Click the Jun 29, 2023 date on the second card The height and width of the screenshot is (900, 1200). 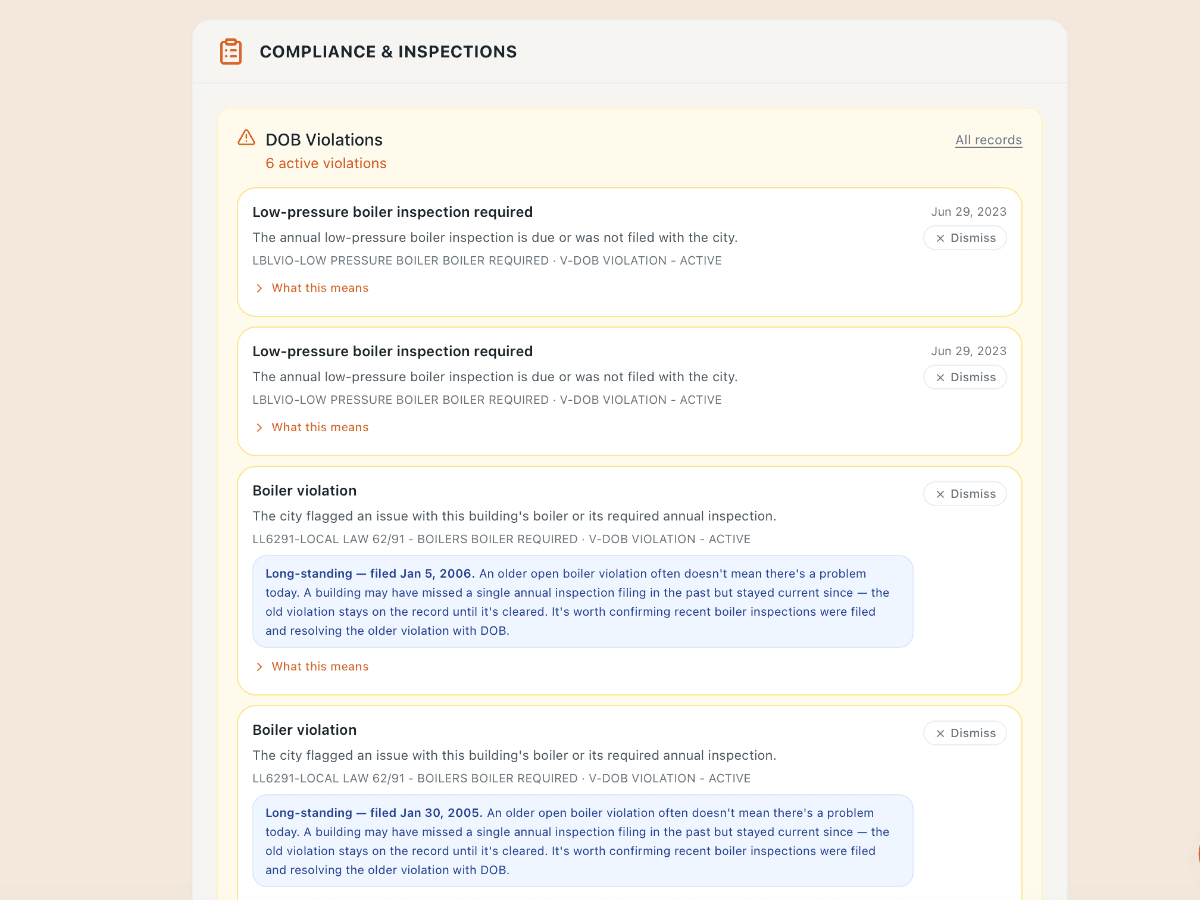tap(969, 351)
